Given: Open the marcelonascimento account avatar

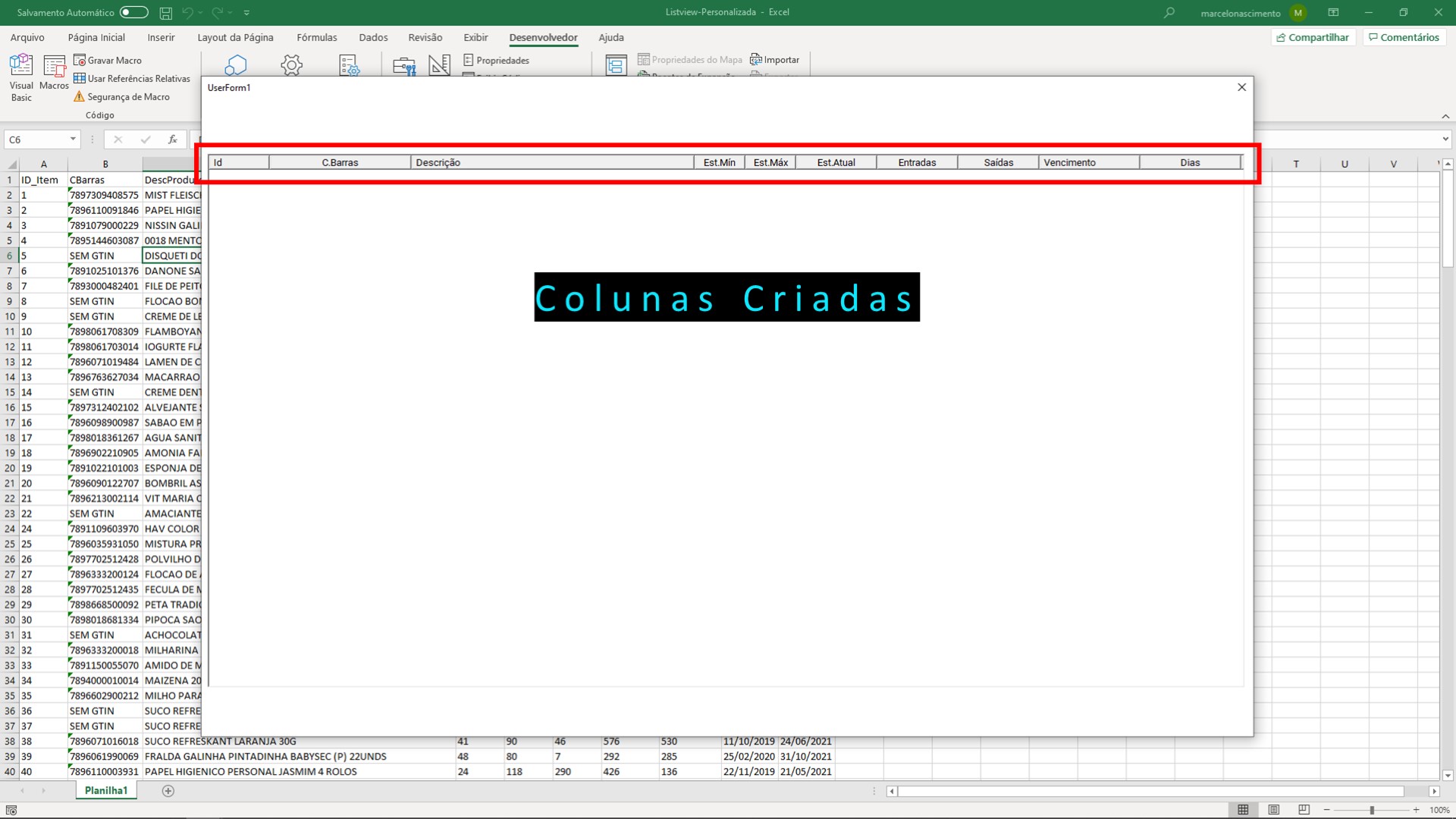Looking at the screenshot, I should click(x=1298, y=12).
